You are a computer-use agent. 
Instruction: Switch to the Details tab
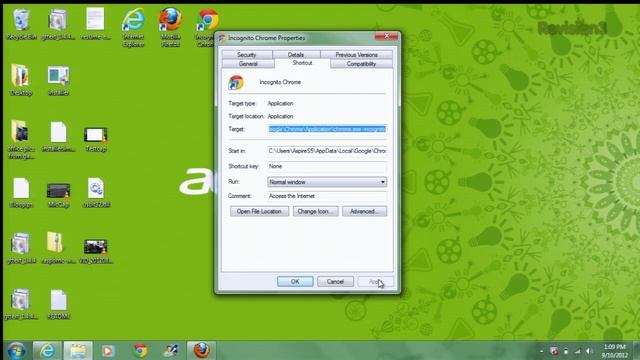pos(296,55)
